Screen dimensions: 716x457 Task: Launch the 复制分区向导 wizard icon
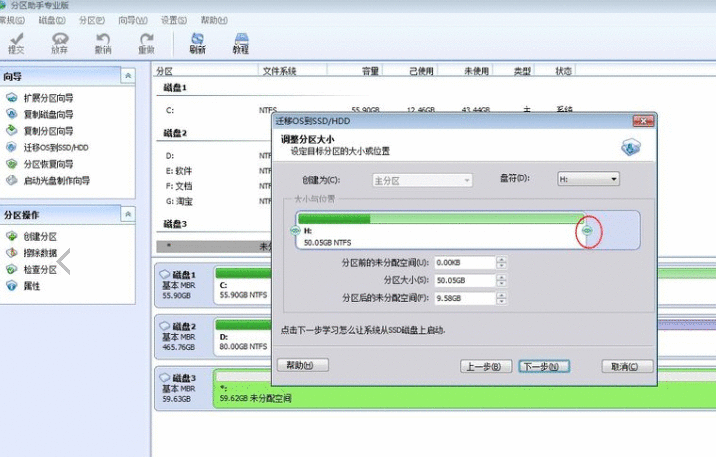pyautogui.click(x=12, y=131)
